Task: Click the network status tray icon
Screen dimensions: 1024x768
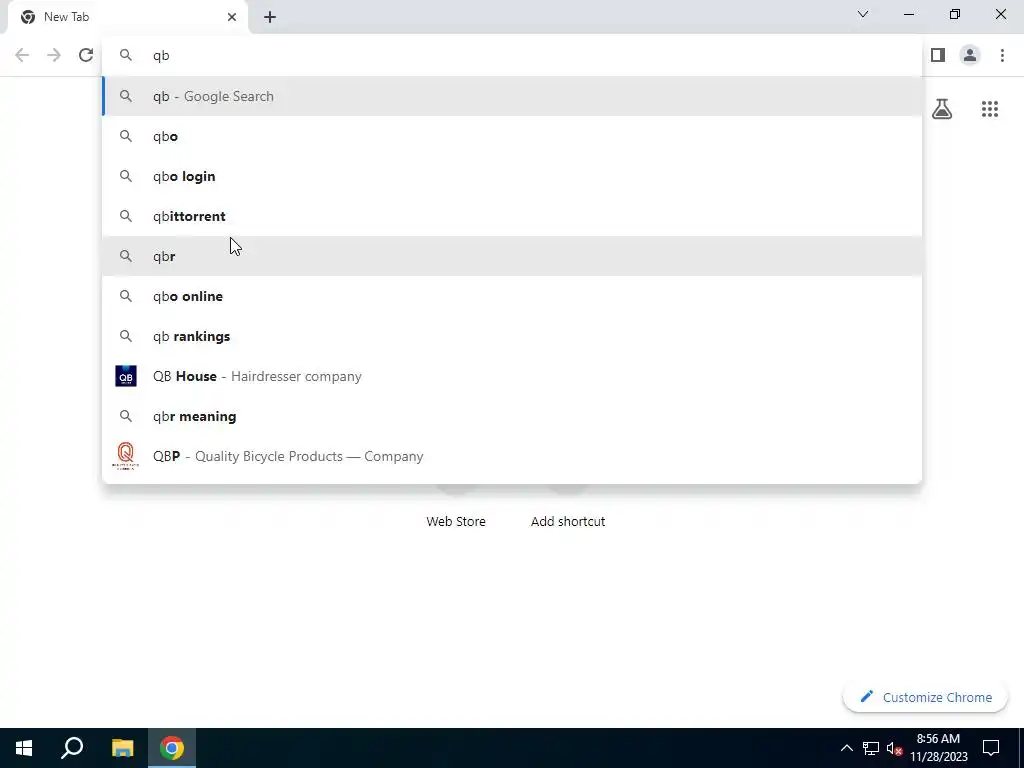Action: click(871, 748)
